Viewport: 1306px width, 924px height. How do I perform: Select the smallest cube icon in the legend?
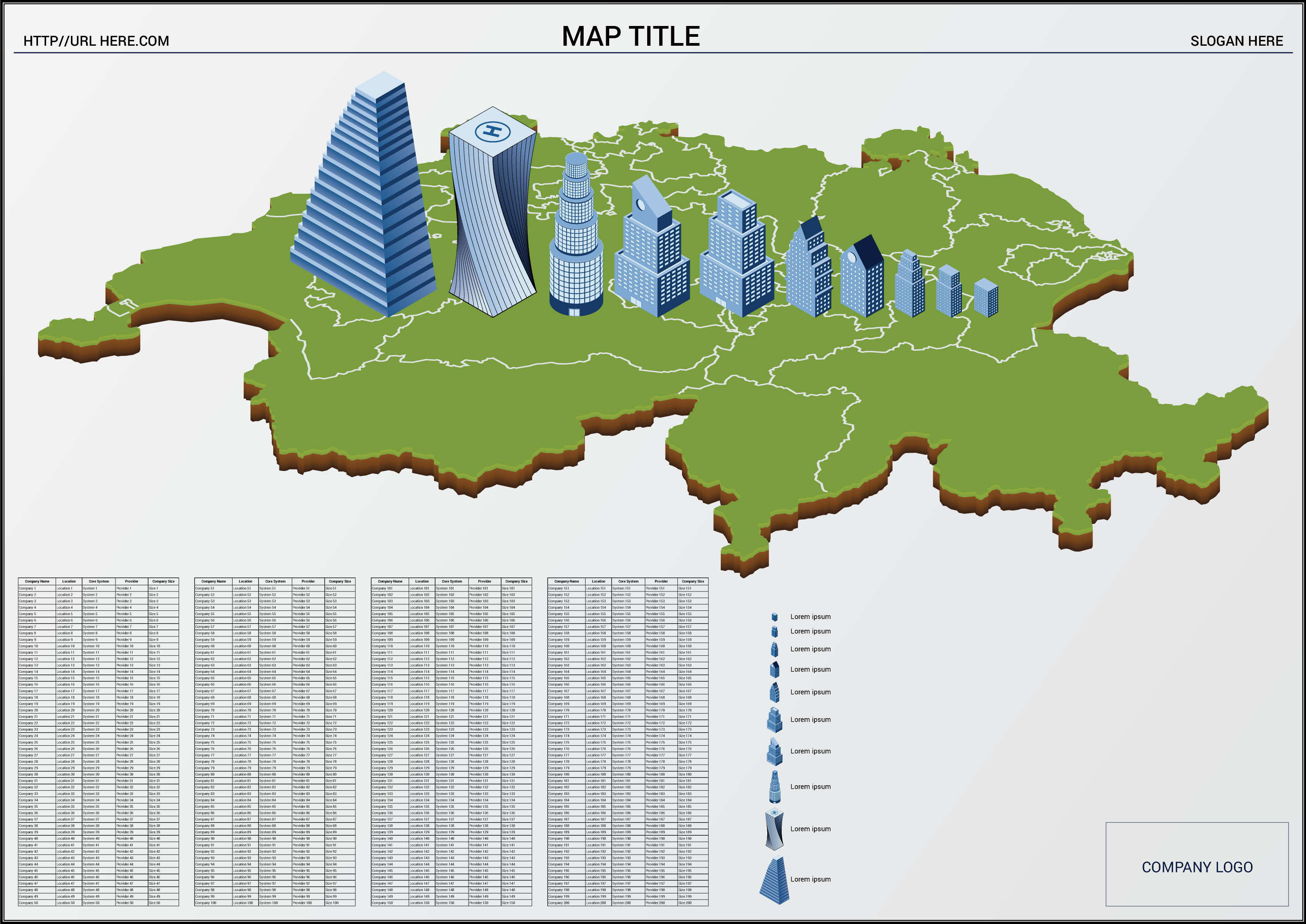click(774, 617)
